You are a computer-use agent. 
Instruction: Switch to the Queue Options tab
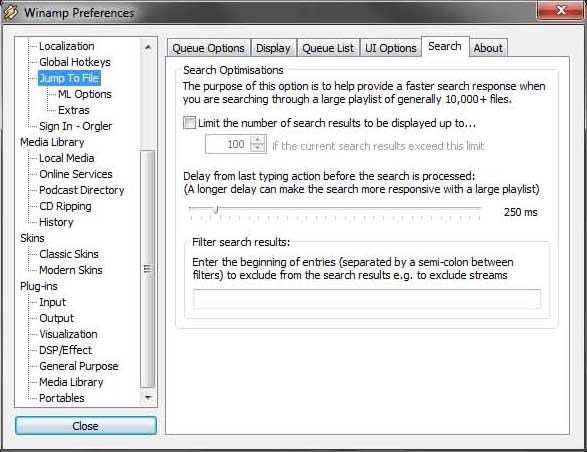(x=209, y=48)
